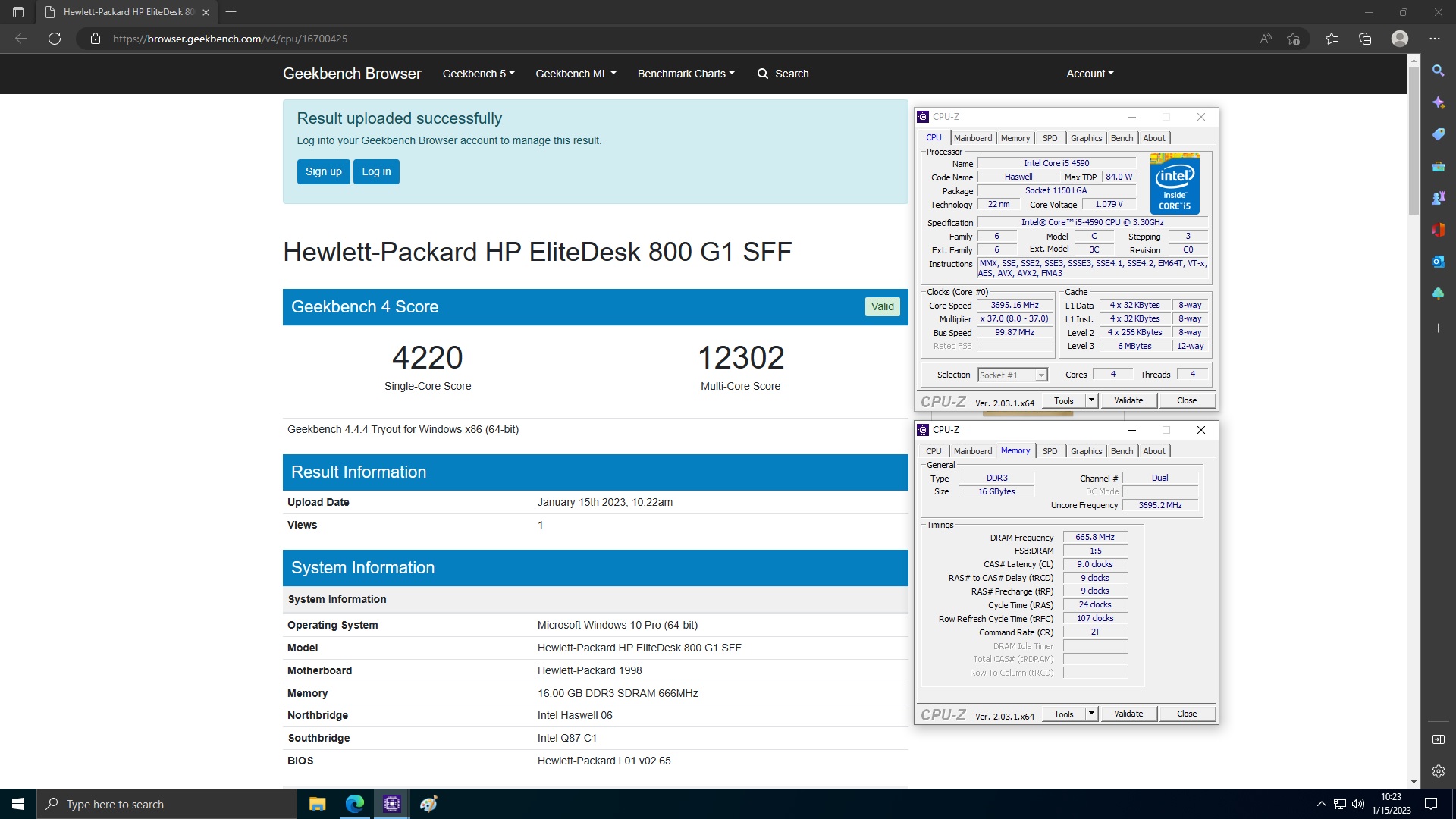The image size is (1456, 819).
Task: Open the browser profile avatar
Action: click(x=1400, y=39)
